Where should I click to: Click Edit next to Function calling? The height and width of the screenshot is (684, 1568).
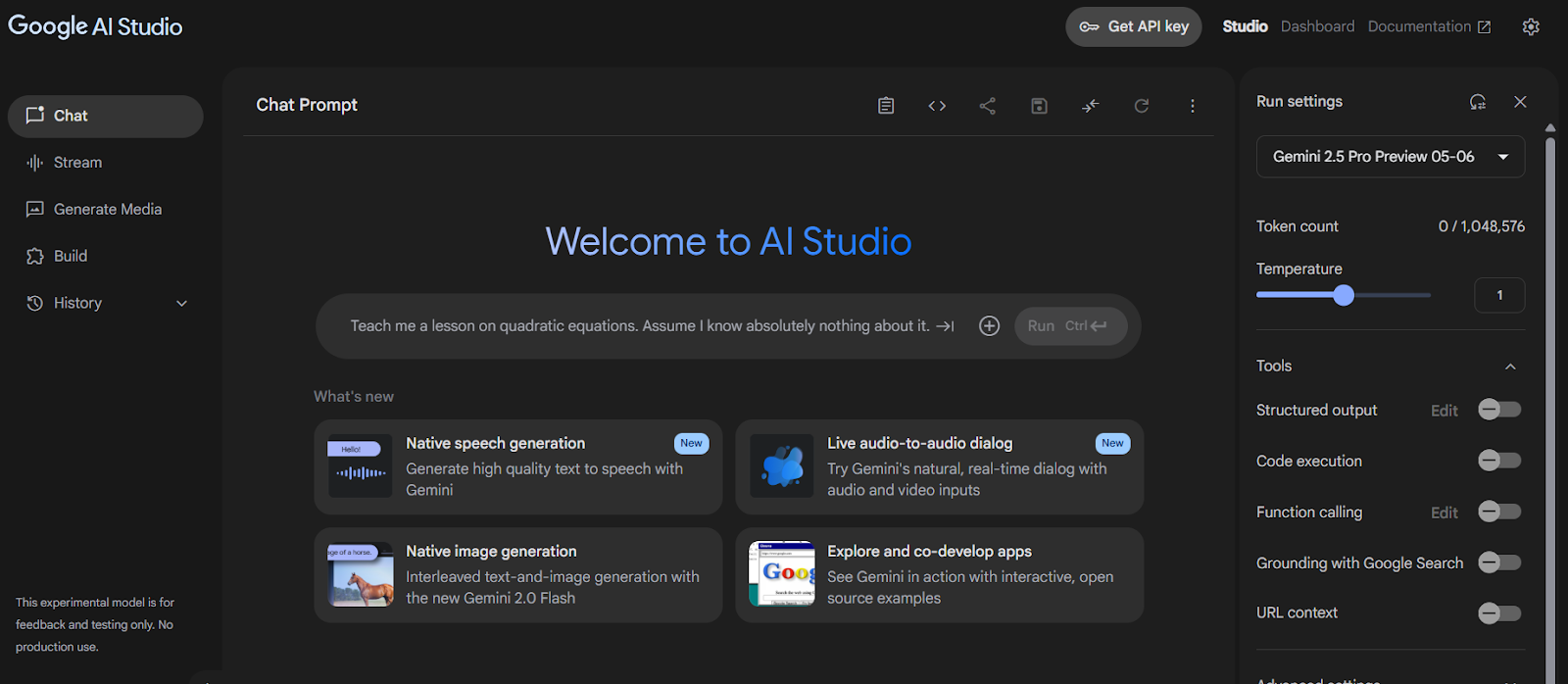click(x=1445, y=513)
